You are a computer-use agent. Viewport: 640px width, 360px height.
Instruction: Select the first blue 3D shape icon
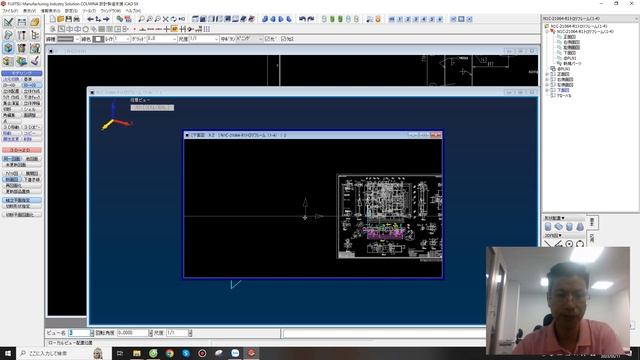click(x=265, y=19)
